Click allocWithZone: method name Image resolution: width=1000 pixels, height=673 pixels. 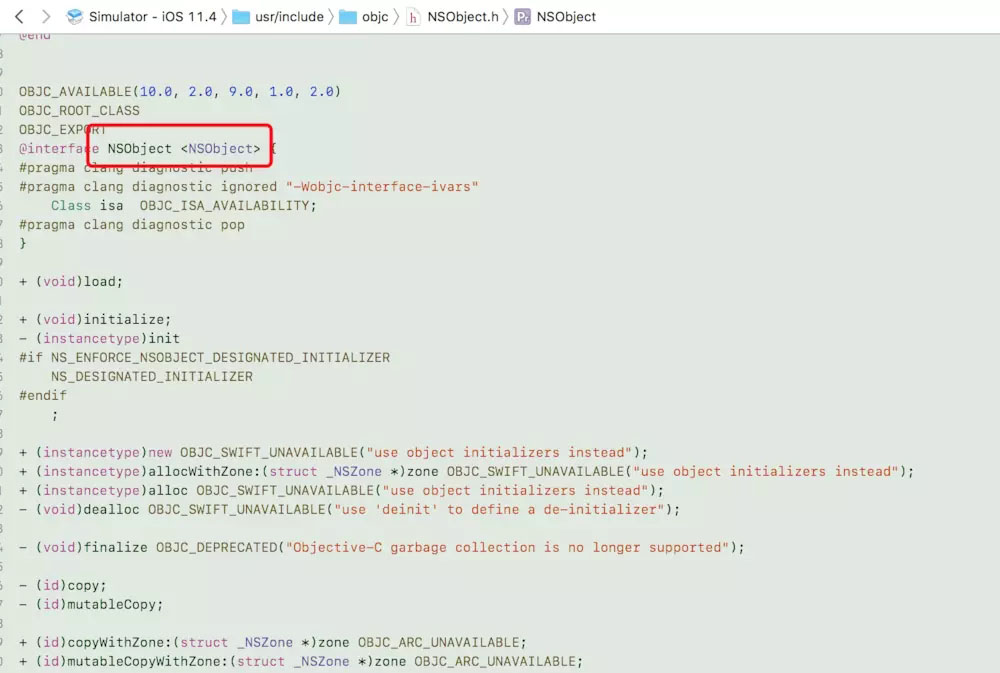204,471
